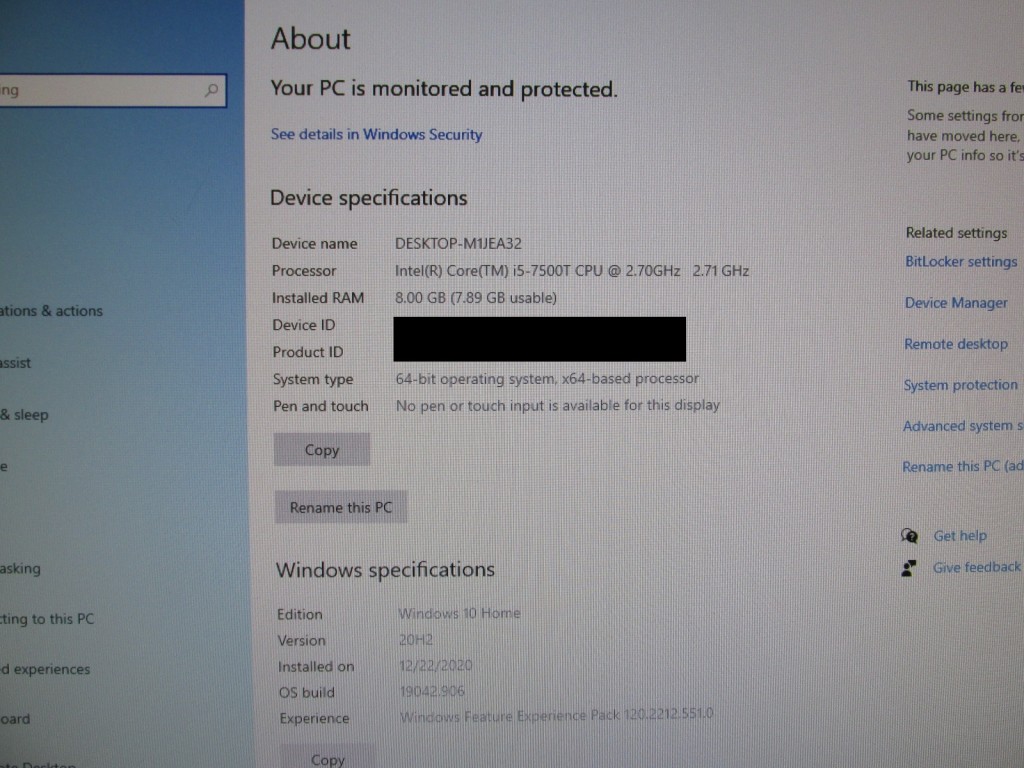Select Focus assist sidebar item
The image size is (1024, 768).
pyautogui.click(x=16, y=363)
